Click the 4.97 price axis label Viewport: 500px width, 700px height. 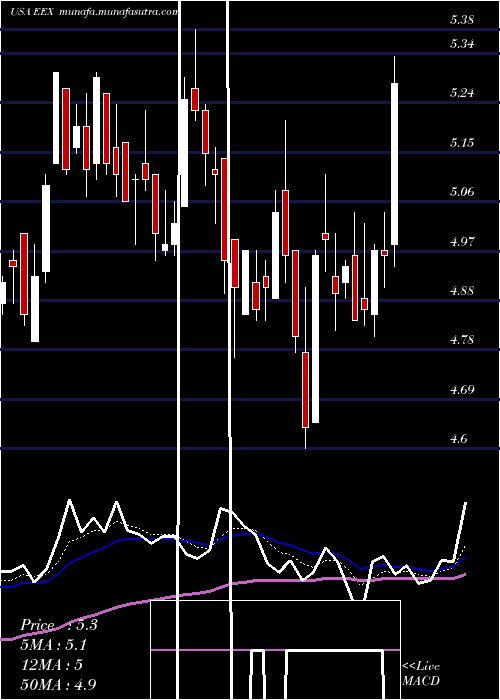point(462,242)
